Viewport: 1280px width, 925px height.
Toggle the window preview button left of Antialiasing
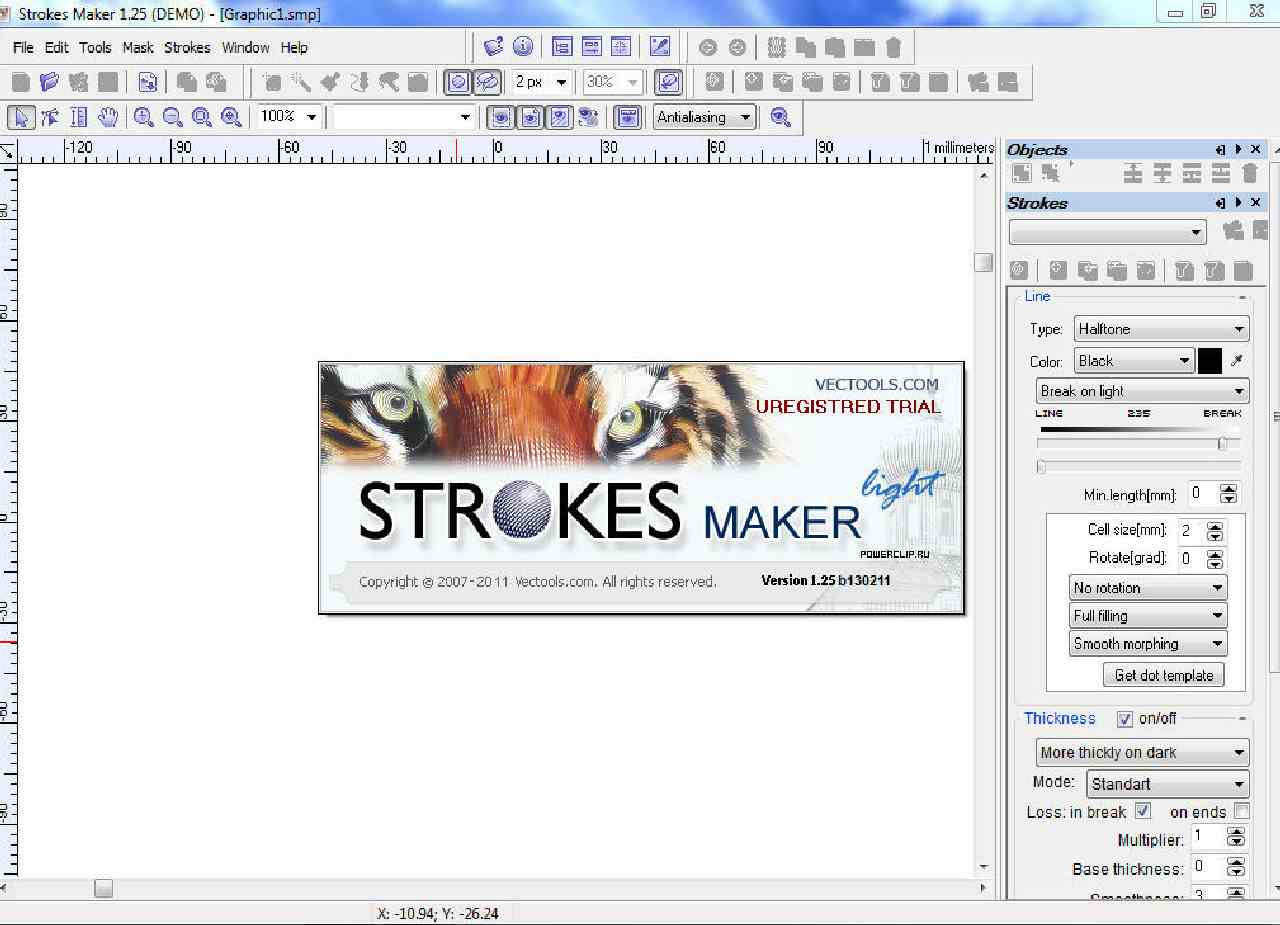[627, 117]
